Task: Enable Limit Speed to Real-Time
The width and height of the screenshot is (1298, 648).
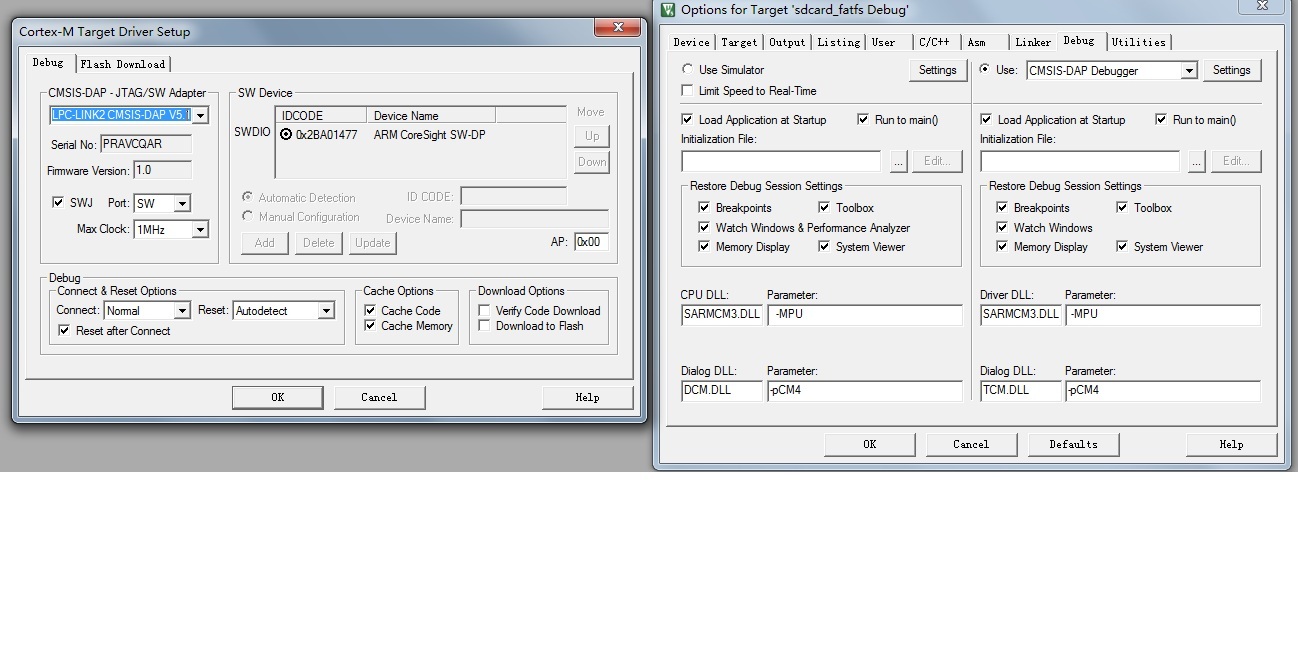Action: point(687,91)
